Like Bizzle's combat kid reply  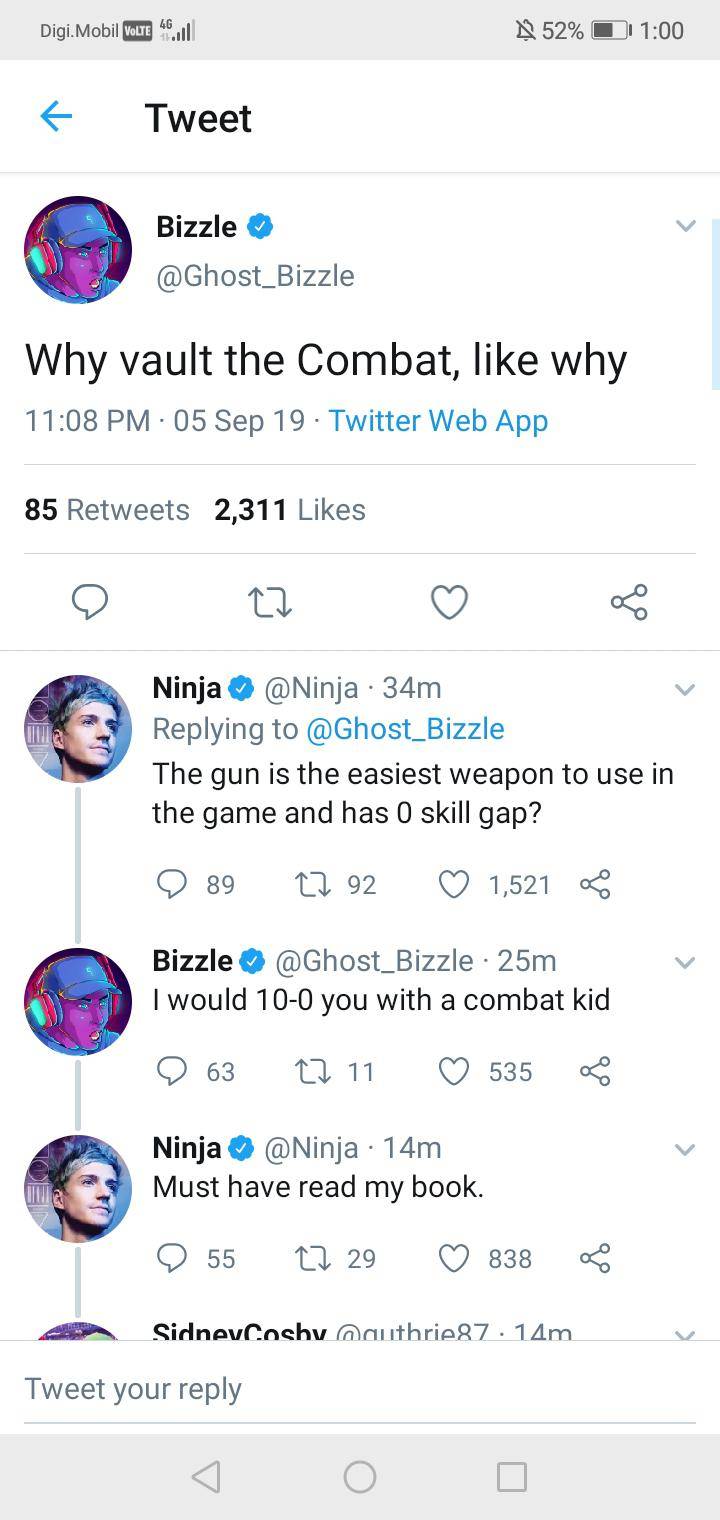click(455, 1070)
